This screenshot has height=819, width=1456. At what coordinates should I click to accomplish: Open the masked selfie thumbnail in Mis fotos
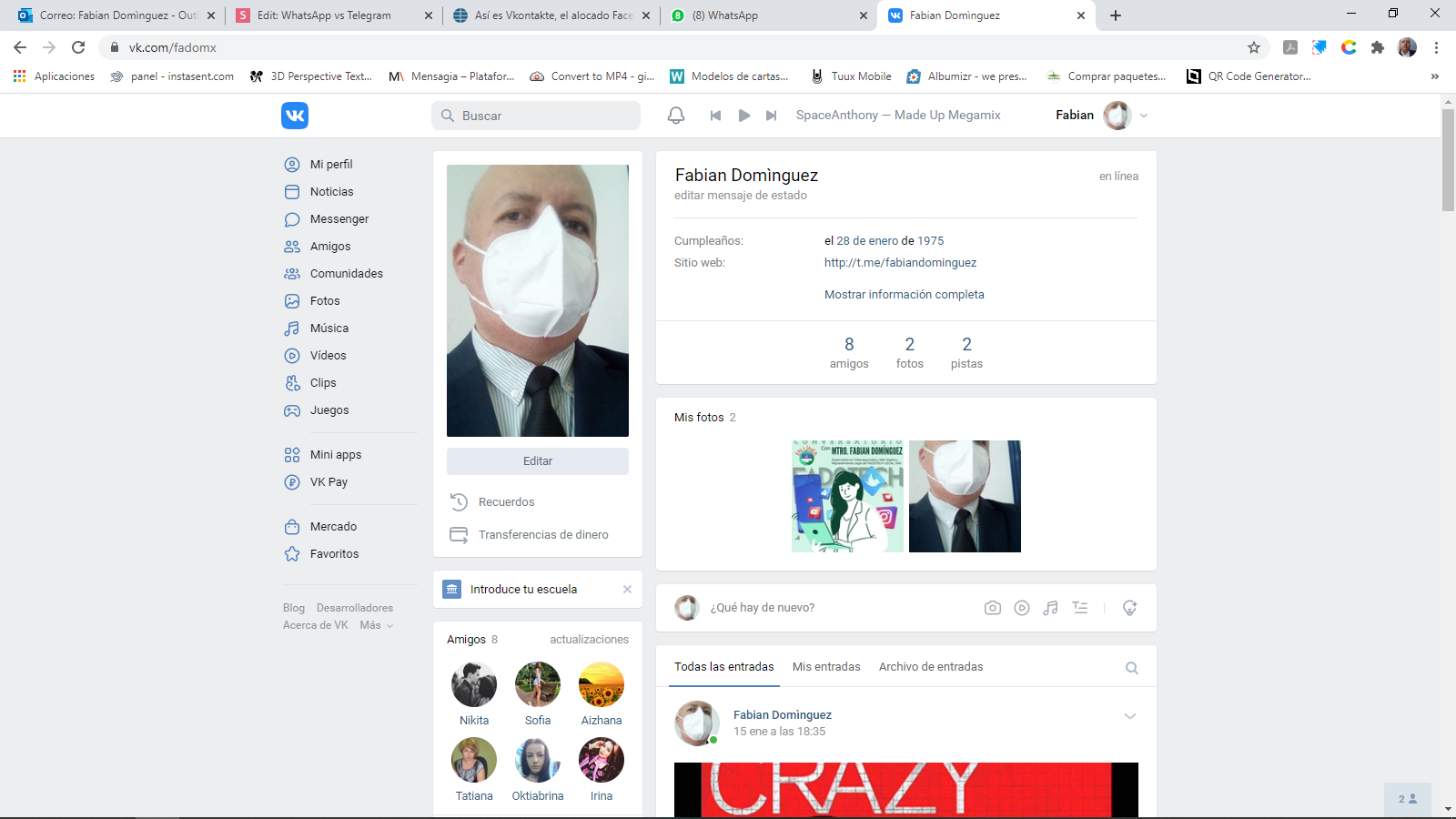pos(965,496)
